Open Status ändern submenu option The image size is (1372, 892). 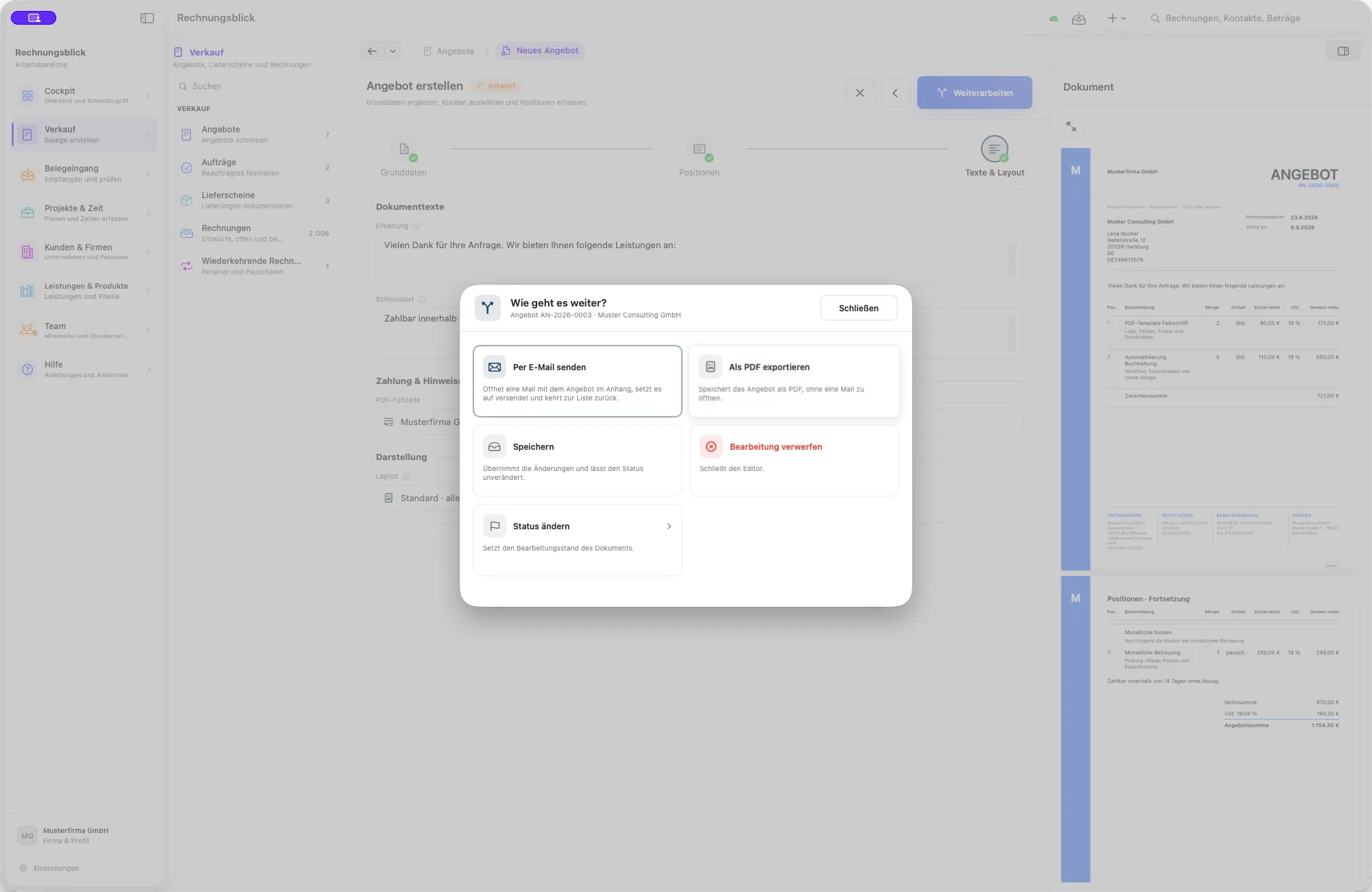pos(578,540)
